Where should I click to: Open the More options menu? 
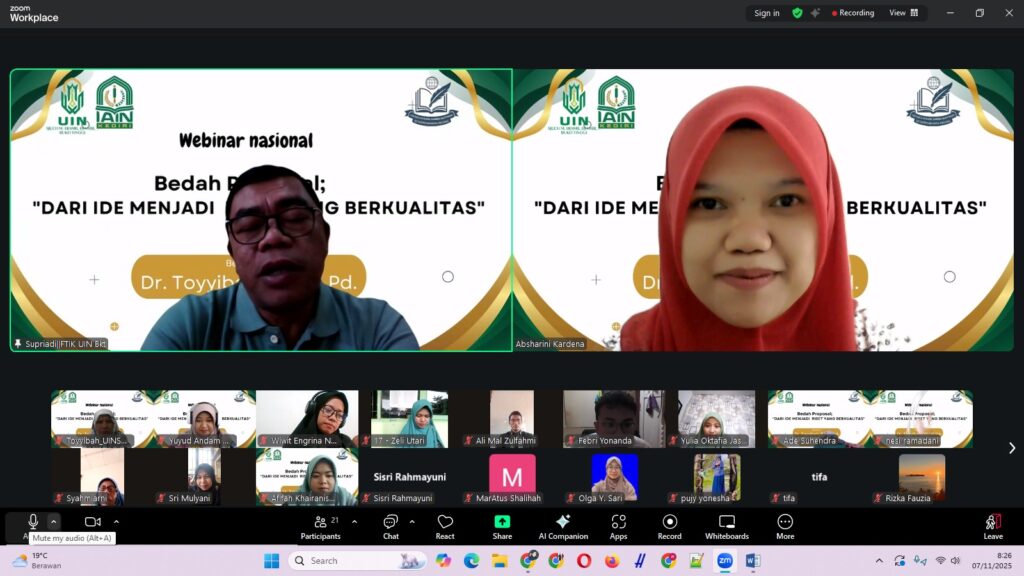pos(785,527)
